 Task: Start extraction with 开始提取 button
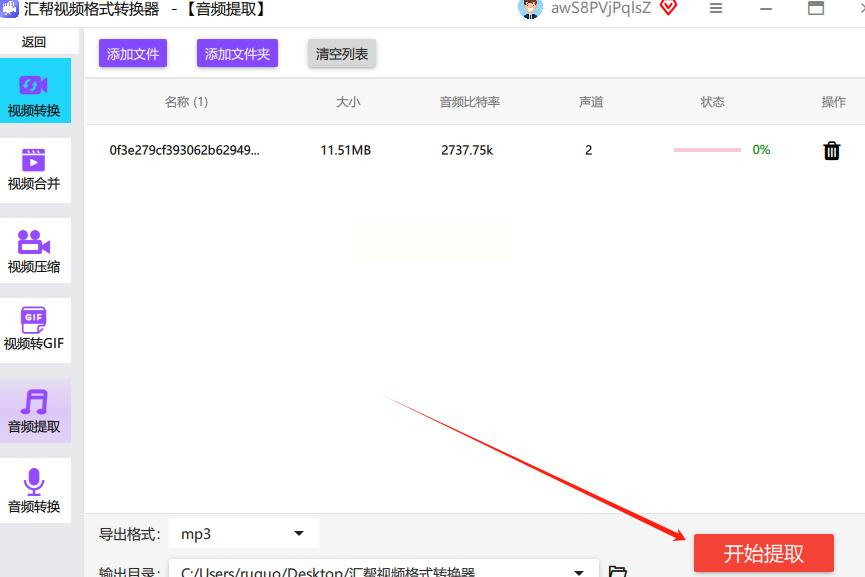[763, 553]
